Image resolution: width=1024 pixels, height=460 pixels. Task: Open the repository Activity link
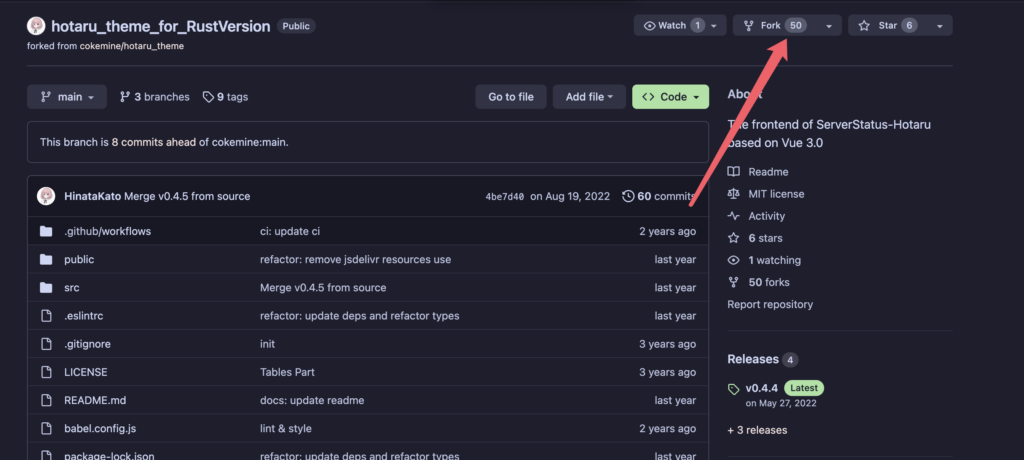point(757,216)
